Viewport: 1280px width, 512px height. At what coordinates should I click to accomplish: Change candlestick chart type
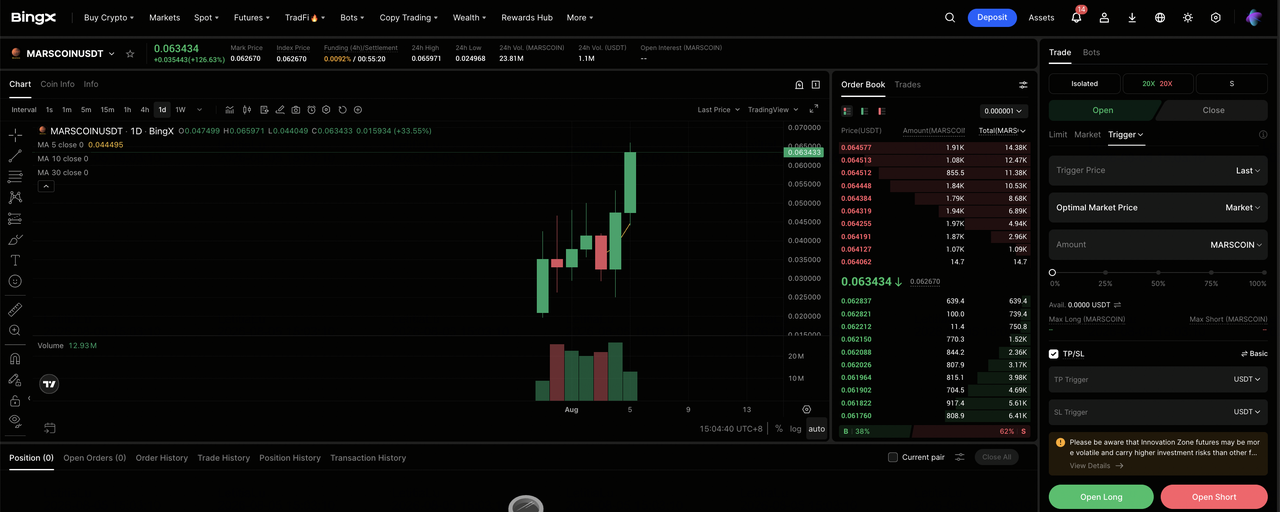coord(246,109)
